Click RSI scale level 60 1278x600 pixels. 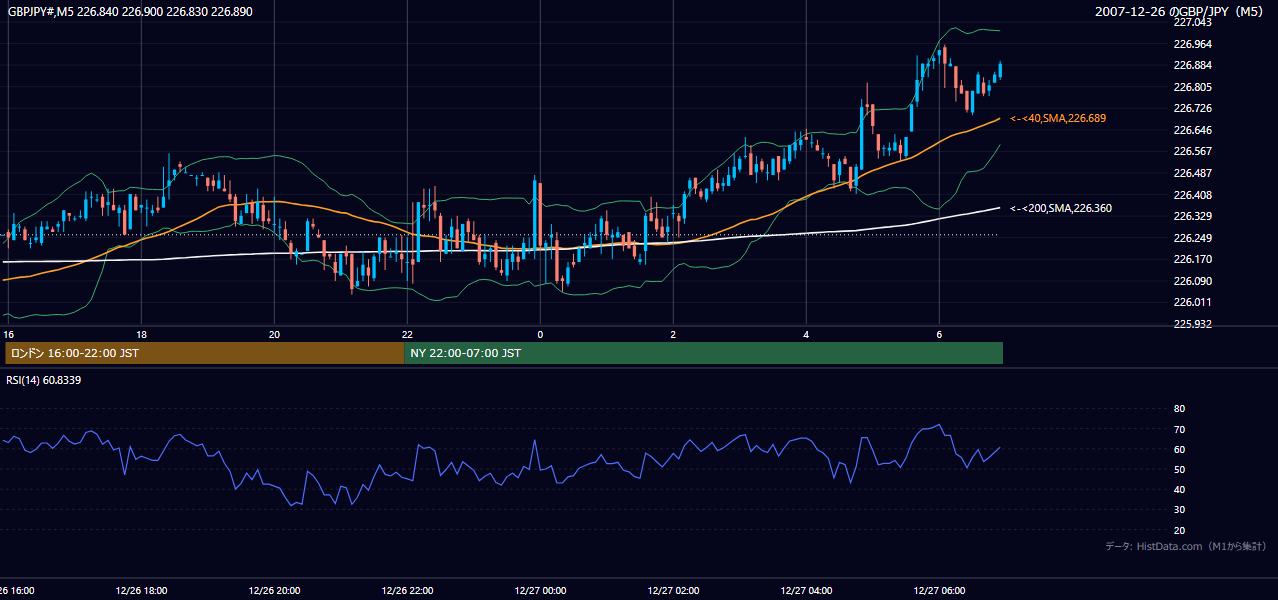click(x=1179, y=449)
